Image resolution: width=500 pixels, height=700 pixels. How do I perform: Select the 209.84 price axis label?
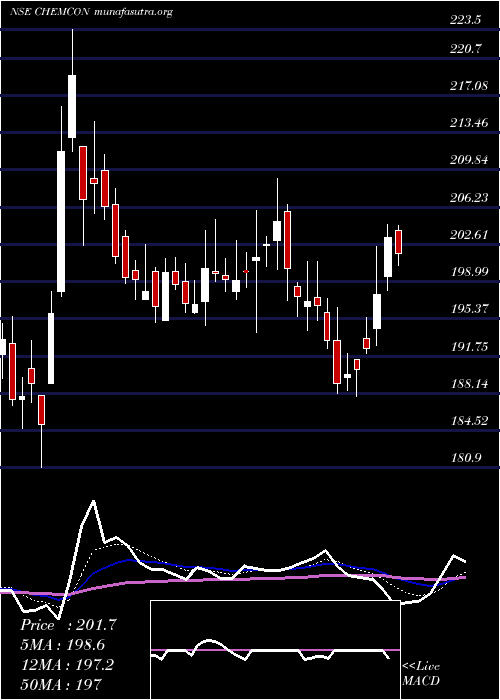pos(469,160)
